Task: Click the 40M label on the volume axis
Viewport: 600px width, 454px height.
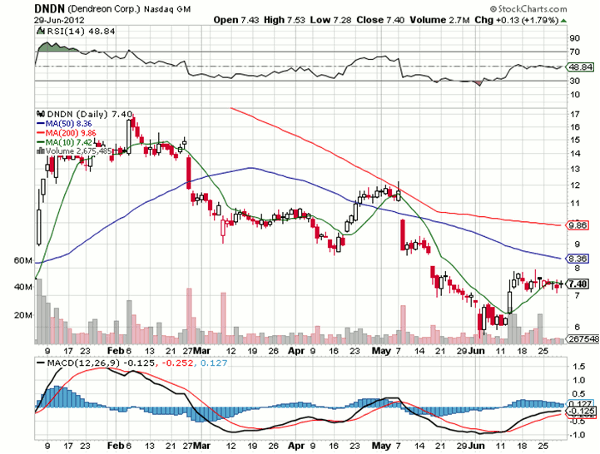Action: click(x=23, y=287)
